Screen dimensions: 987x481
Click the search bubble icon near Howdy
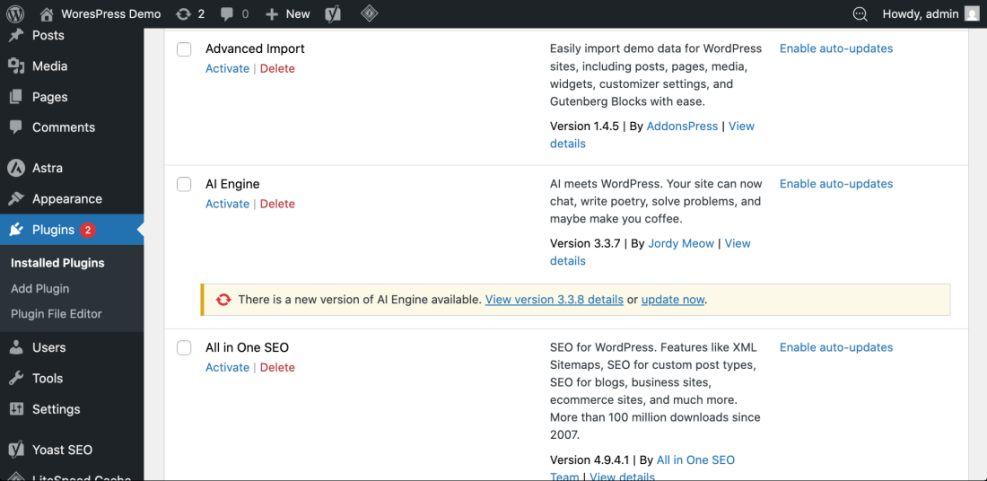[x=859, y=14]
